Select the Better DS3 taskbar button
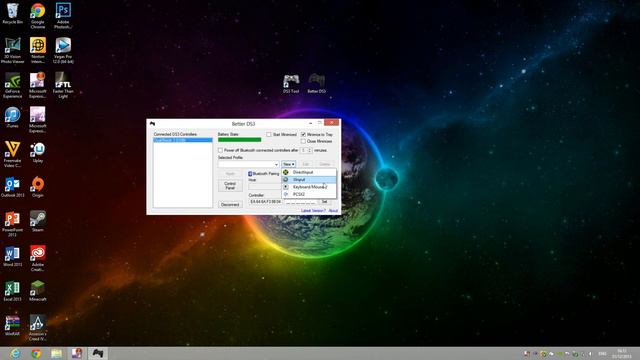640x360 pixels. 98,353
